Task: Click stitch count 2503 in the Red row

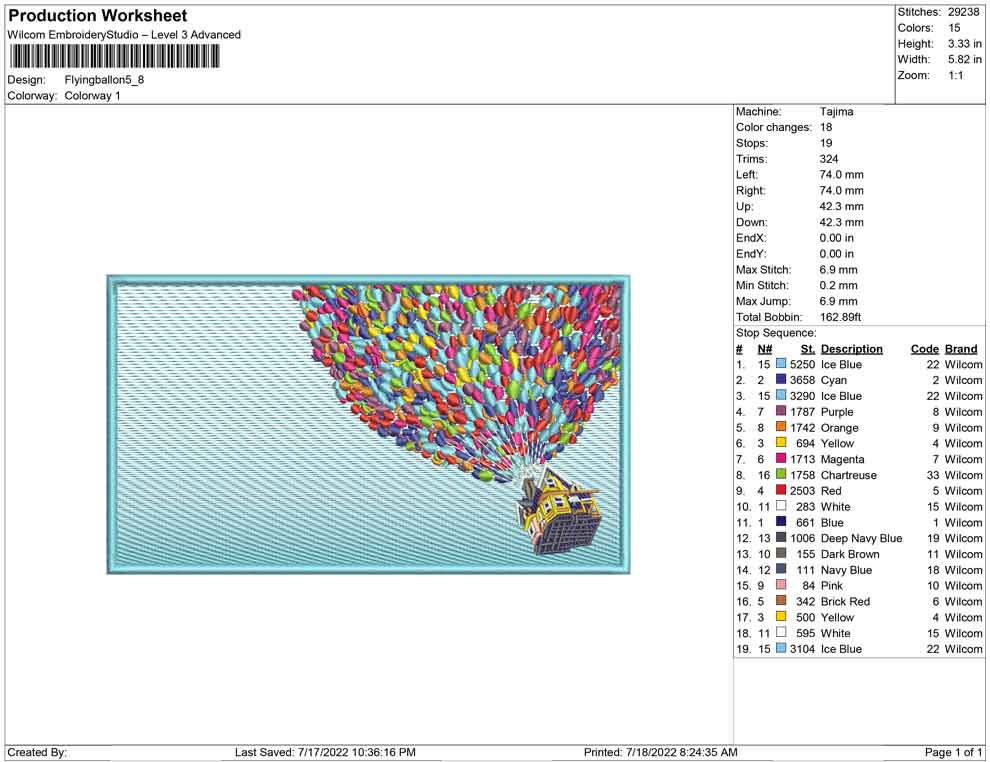Action: tap(802, 491)
